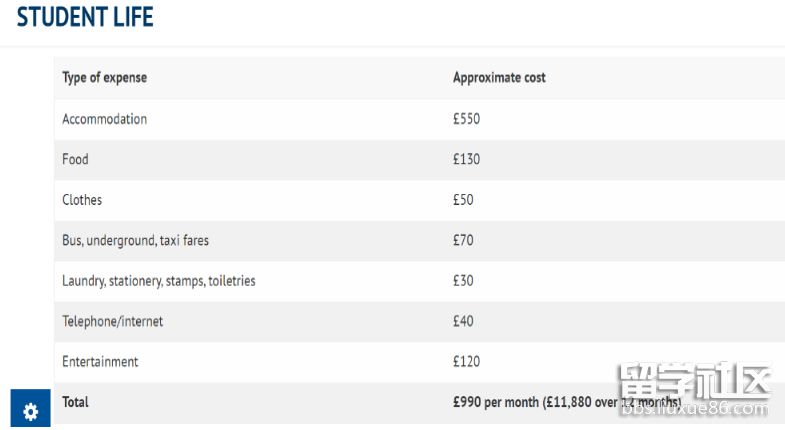Click the Clothes expense label

pos(82,200)
